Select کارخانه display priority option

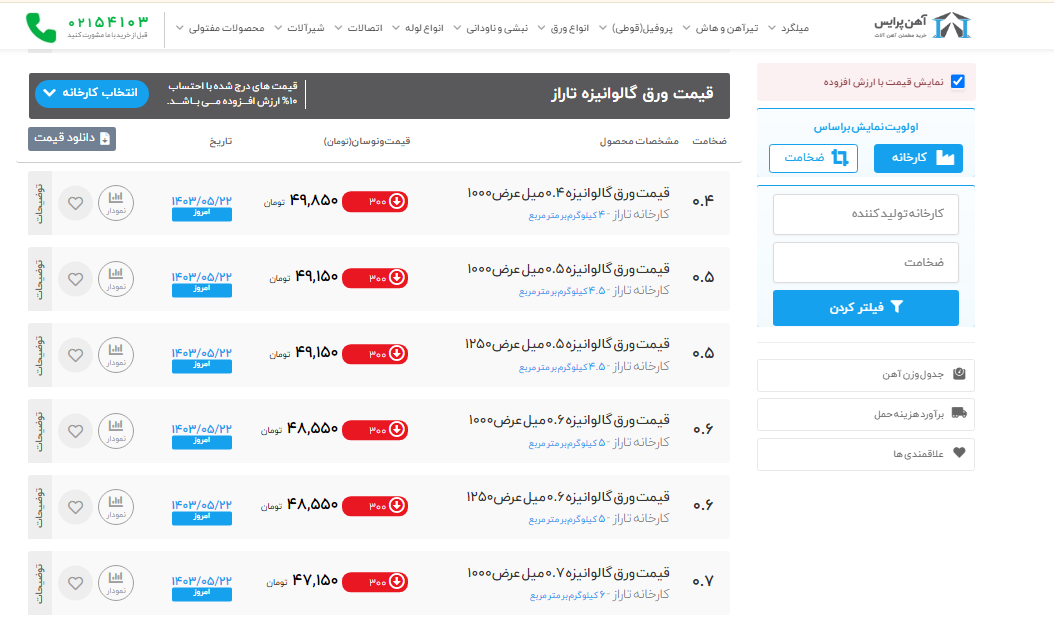click(x=918, y=158)
